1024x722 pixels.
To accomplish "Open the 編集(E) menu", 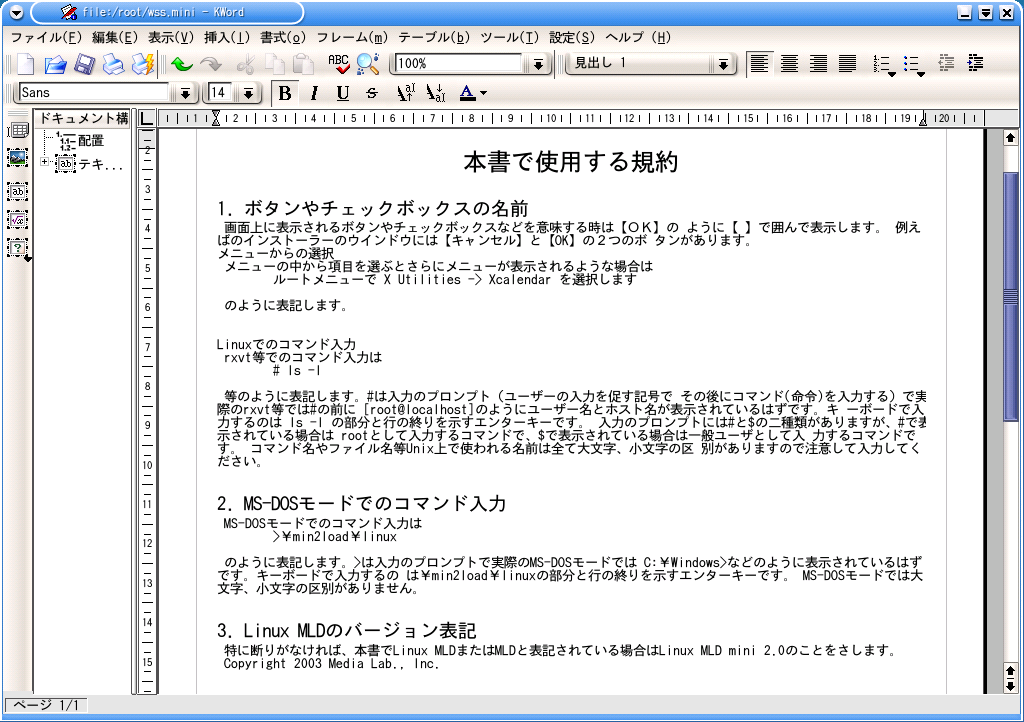I will click(x=115, y=37).
